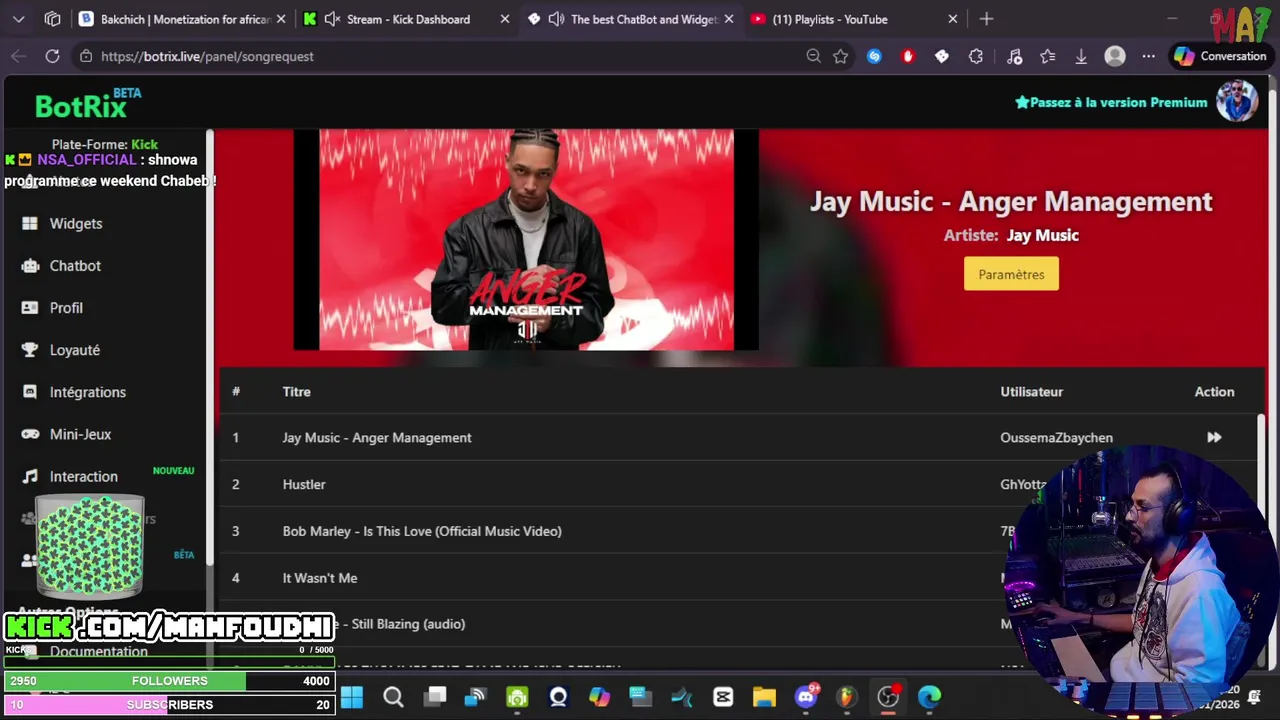Image resolution: width=1280 pixels, height=720 pixels.
Task: Click Passez à la version Premium link
Action: pos(1111,102)
